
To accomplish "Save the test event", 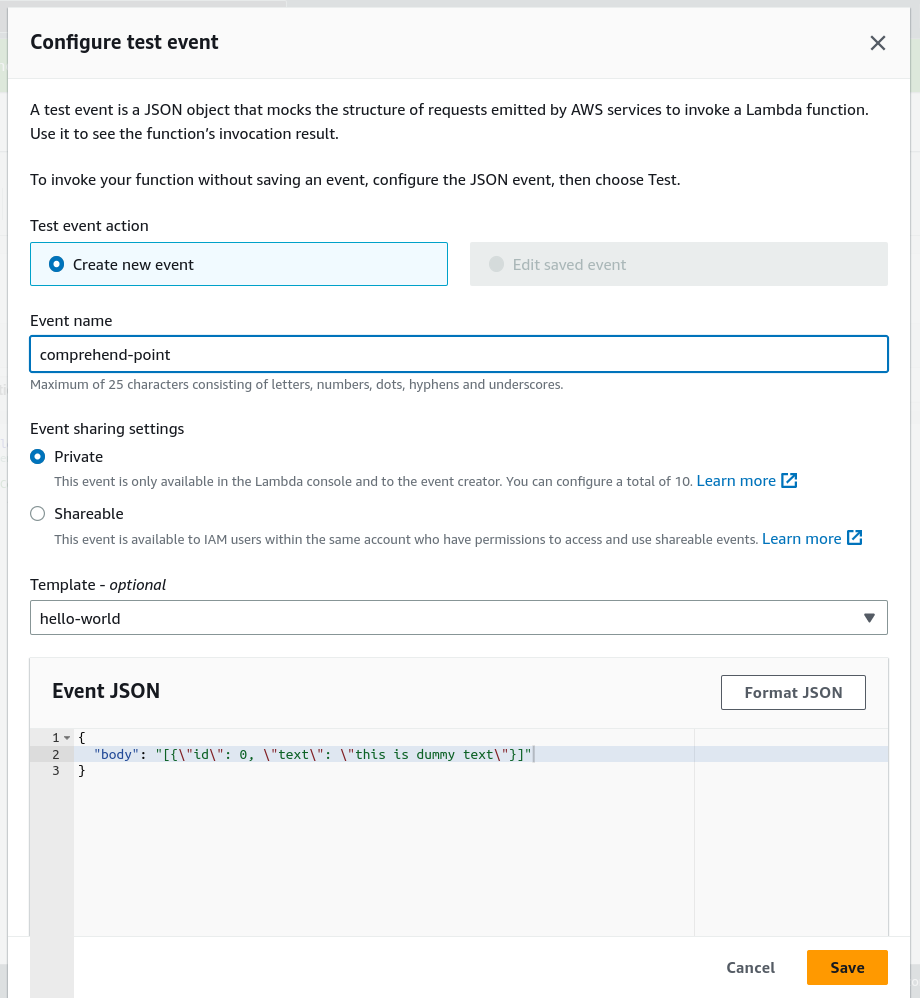I will coord(847,967).
